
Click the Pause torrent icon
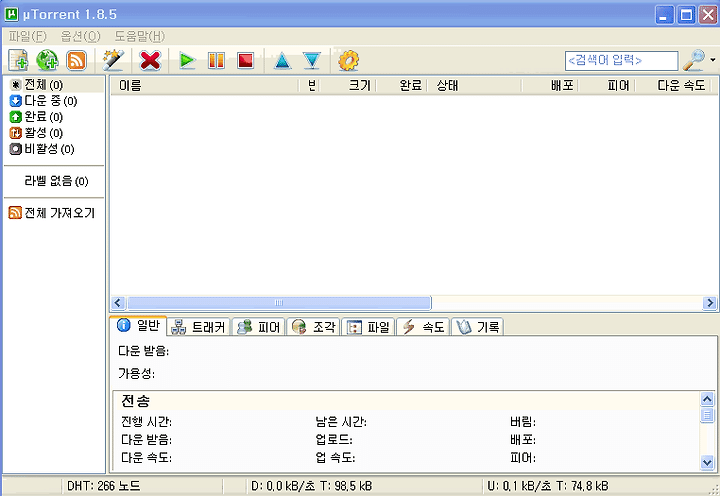point(216,60)
